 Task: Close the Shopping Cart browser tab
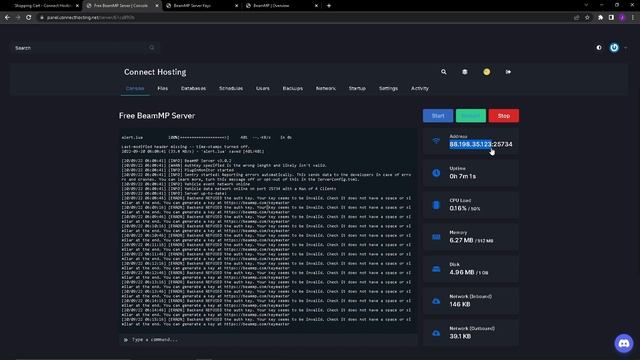point(77,6)
